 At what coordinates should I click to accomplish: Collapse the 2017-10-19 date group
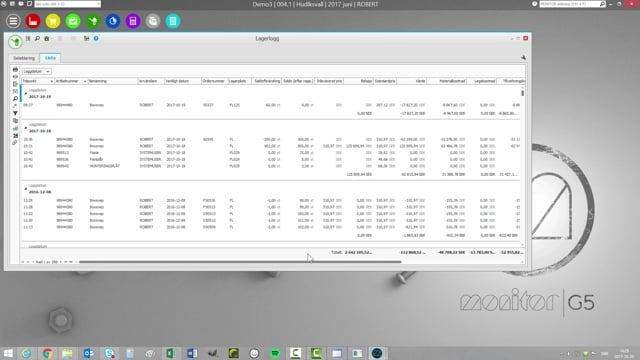click(x=25, y=93)
